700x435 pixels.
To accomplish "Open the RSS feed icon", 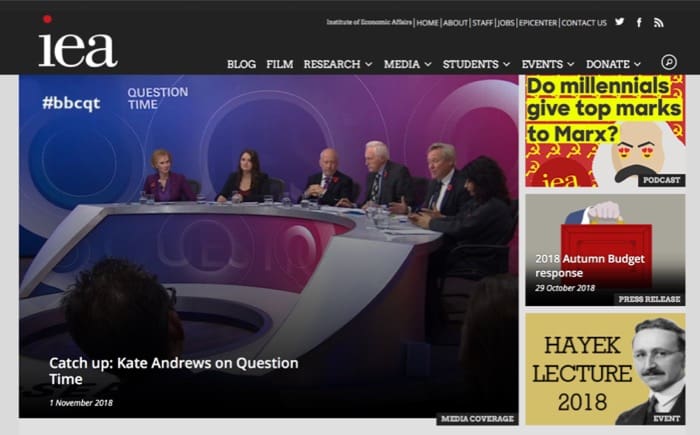I will [x=658, y=22].
